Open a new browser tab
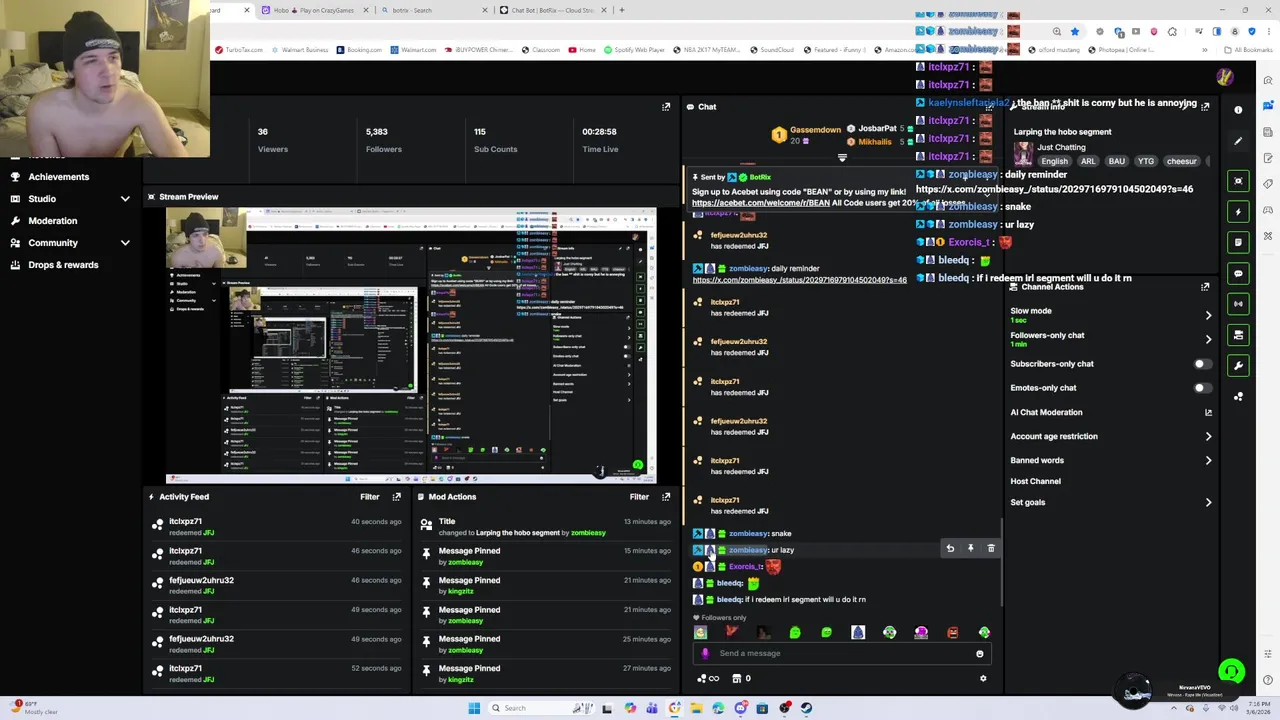Viewport: 1280px width, 720px height. pyautogui.click(x=622, y=10)
